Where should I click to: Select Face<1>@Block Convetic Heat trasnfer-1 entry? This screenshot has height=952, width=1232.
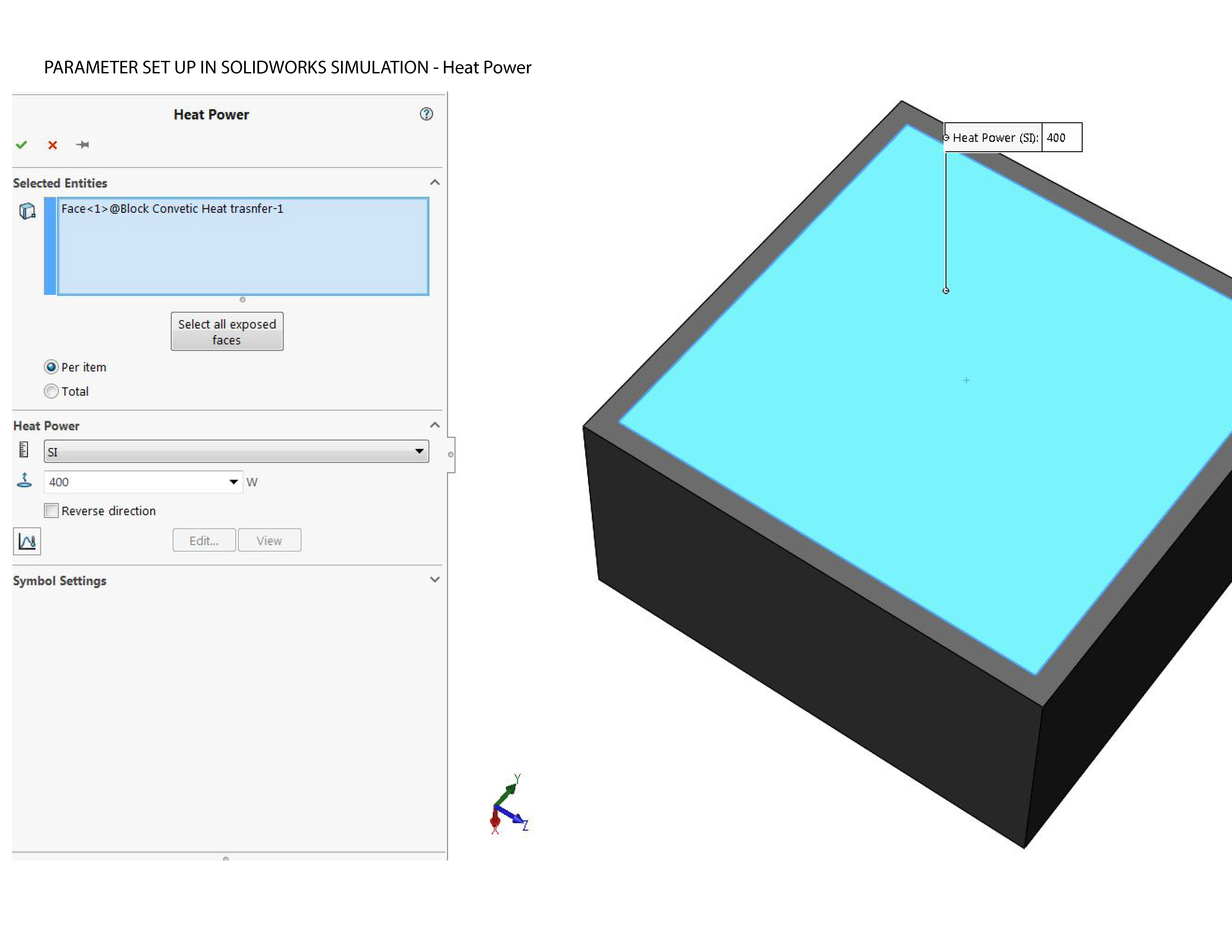click(172, 209)
